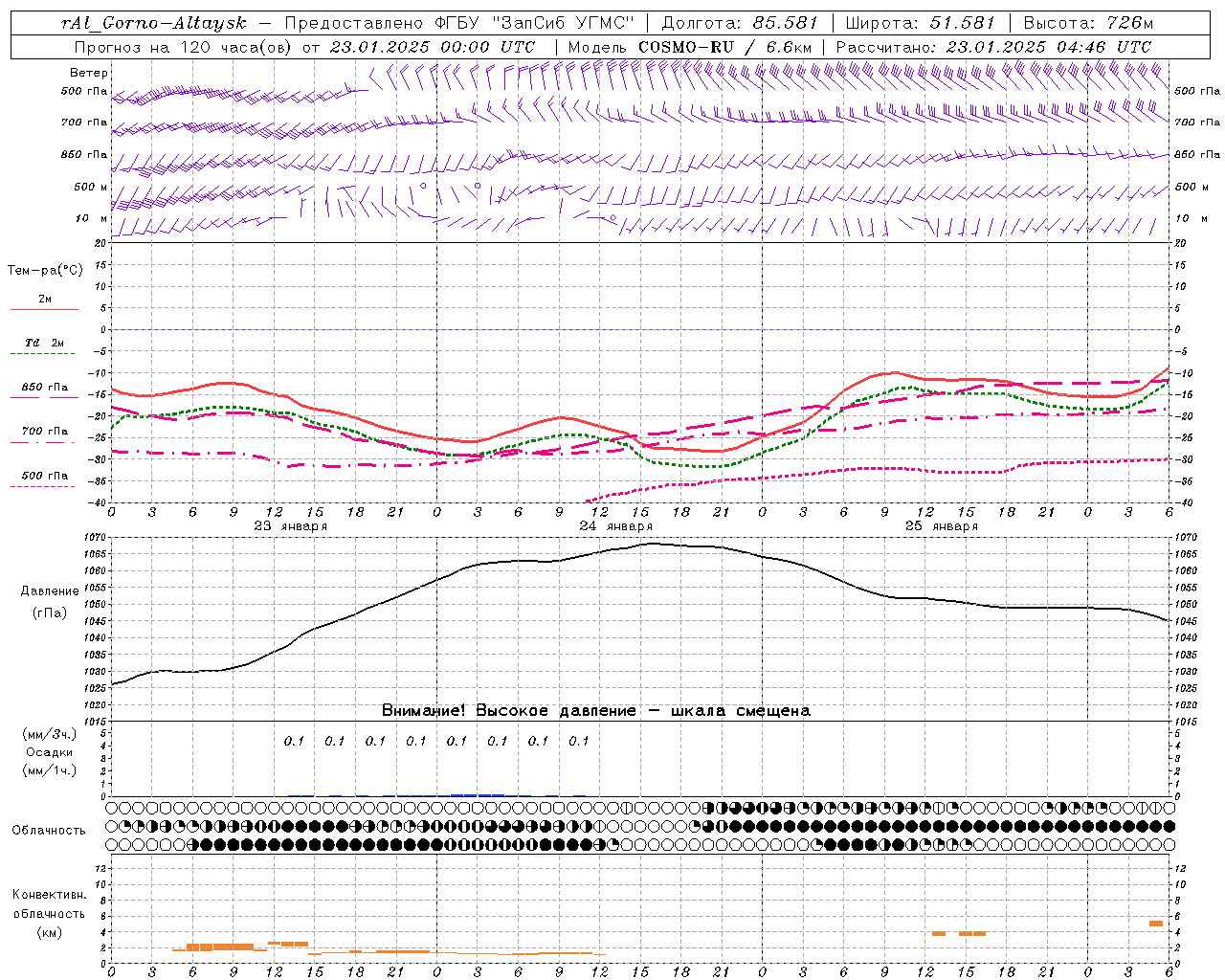Click the Конвективн. convective cloud label
The width and height of the screenshot is (1225, 980).
[49, 895]
